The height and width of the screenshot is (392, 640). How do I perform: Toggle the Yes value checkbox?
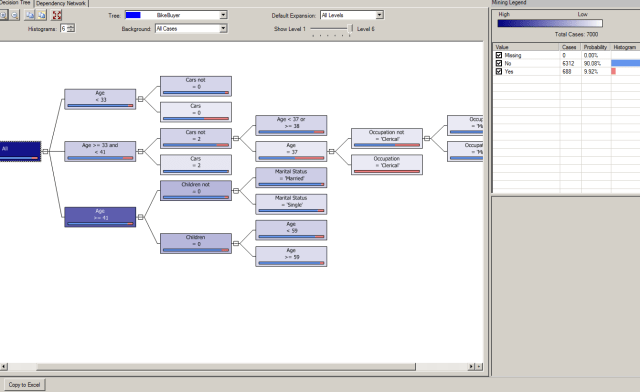[x=499, y=71]
